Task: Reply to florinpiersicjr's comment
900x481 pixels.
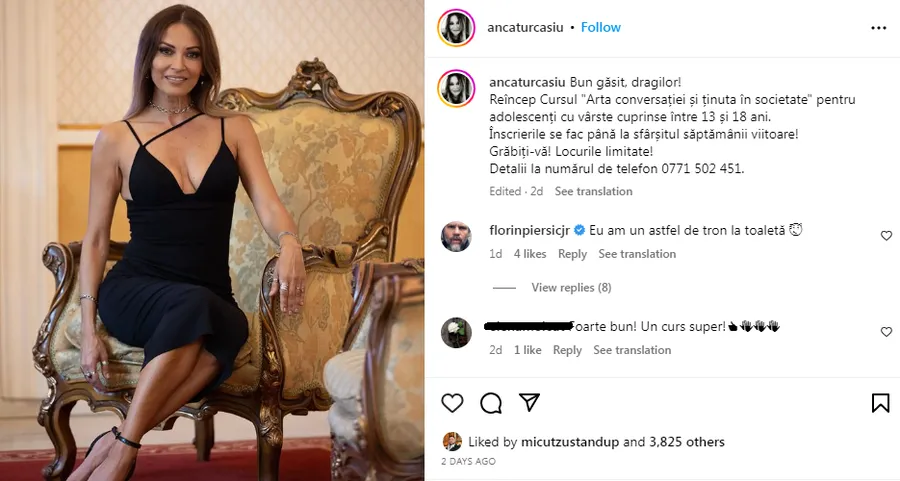Action: pos(572,254)
